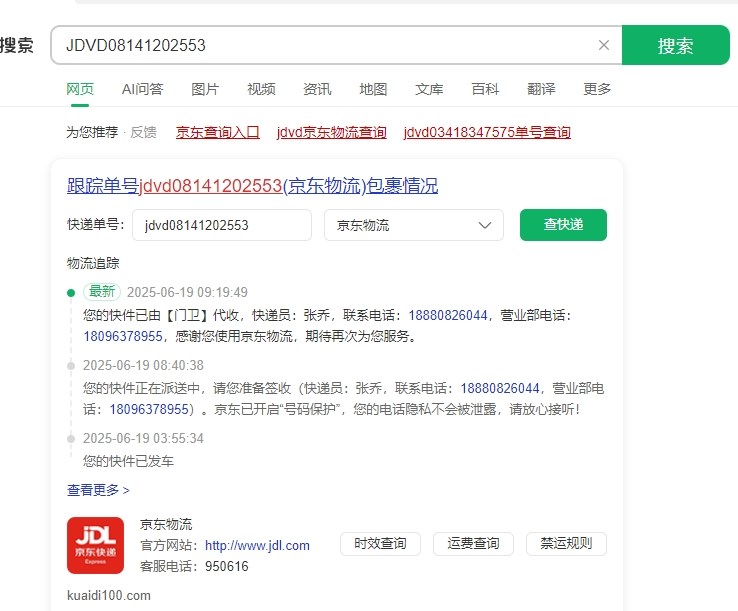
Task: Expand tracking history via 查看更多
Action: (x=98, y=490)
